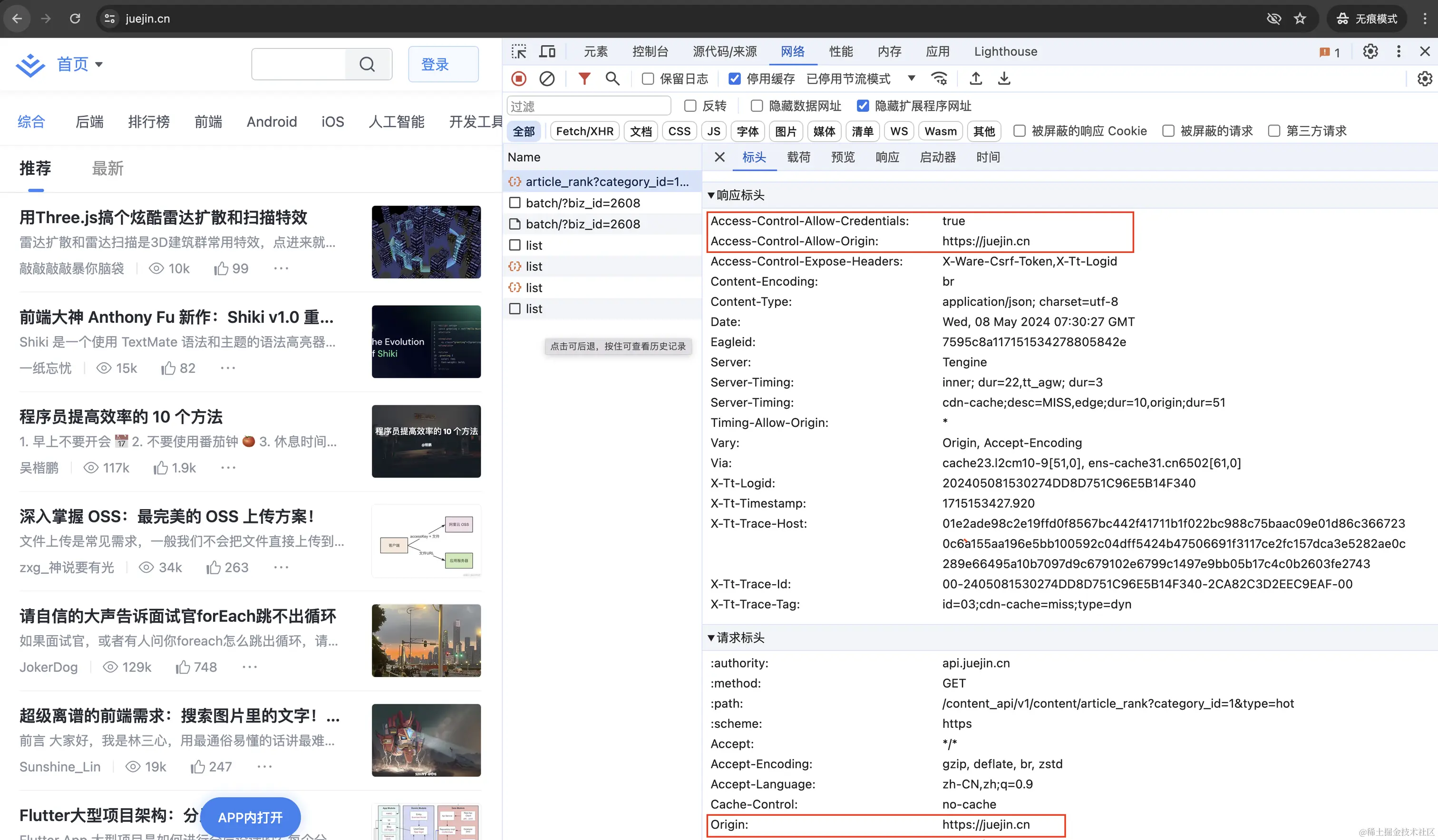
Task: Close DevTools panel
Action: click(x=1424, y=51)
